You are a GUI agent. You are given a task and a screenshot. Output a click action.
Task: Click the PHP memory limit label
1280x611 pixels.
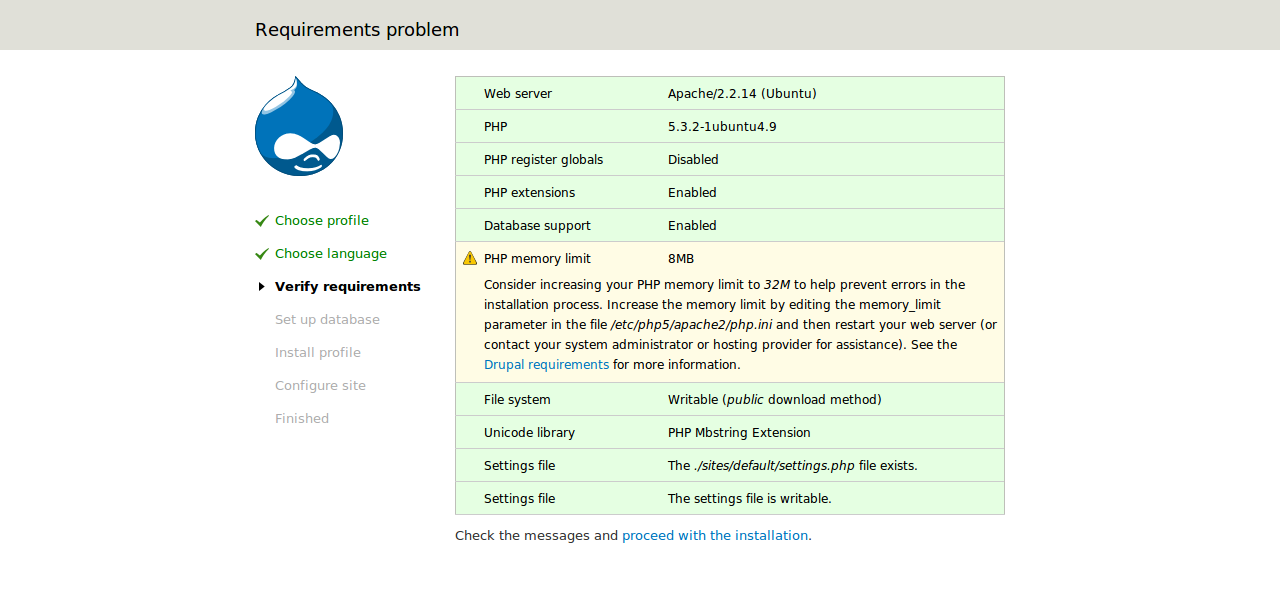click(x=537, y=259)
